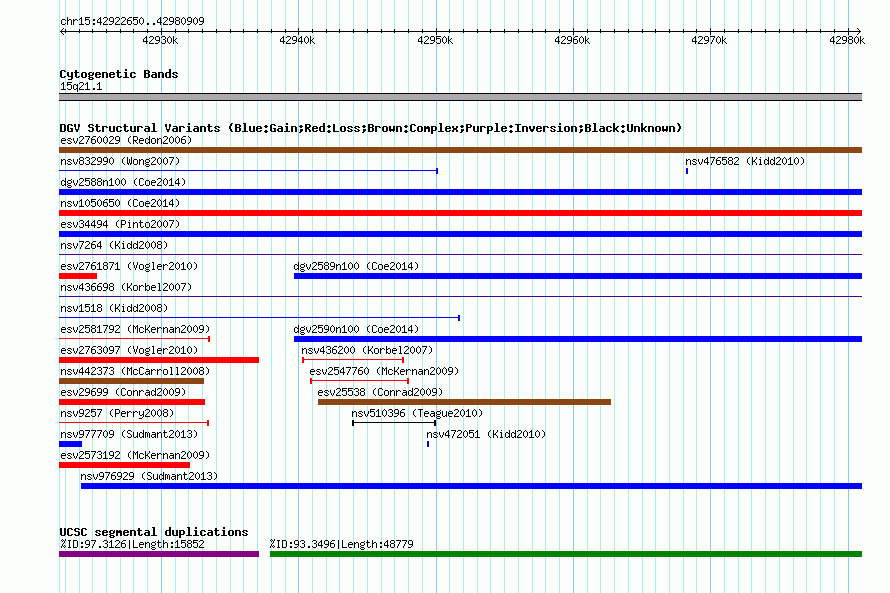Image resolution: width=890 pixels, height=593 pixels.
Task: Click the 42950k ruler tick label
Action: 435,40
